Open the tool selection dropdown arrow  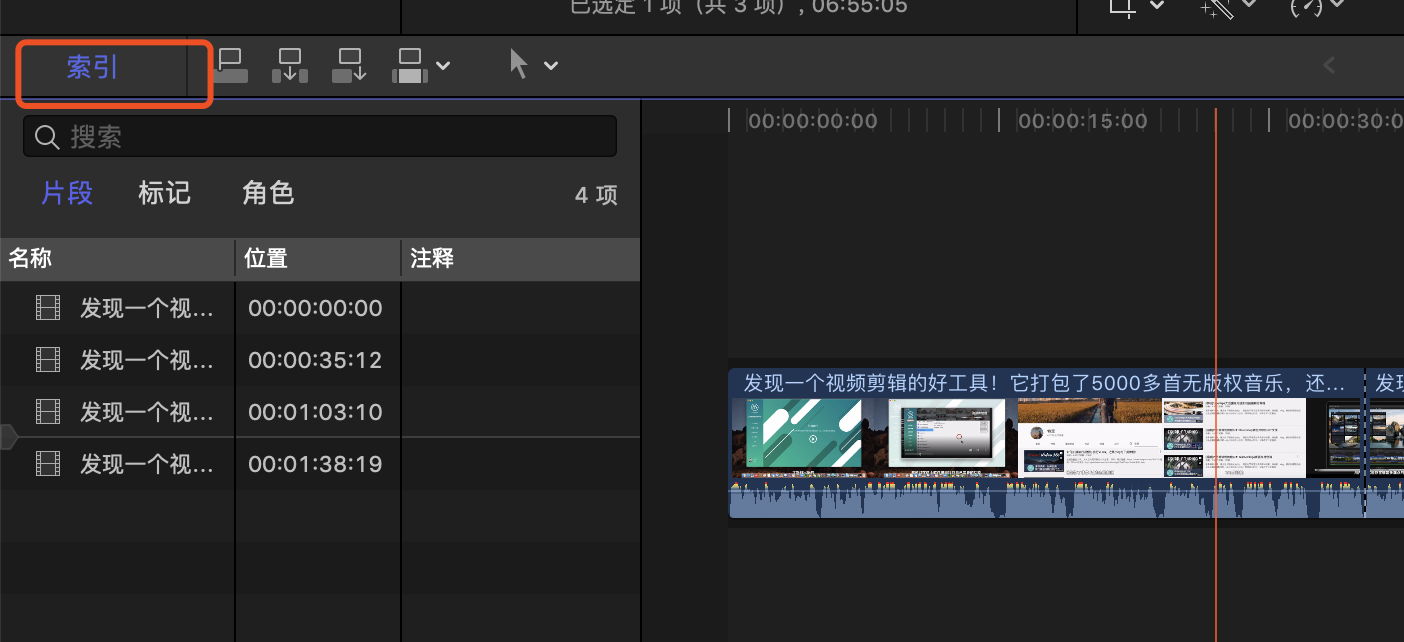(x=551, y=67)
